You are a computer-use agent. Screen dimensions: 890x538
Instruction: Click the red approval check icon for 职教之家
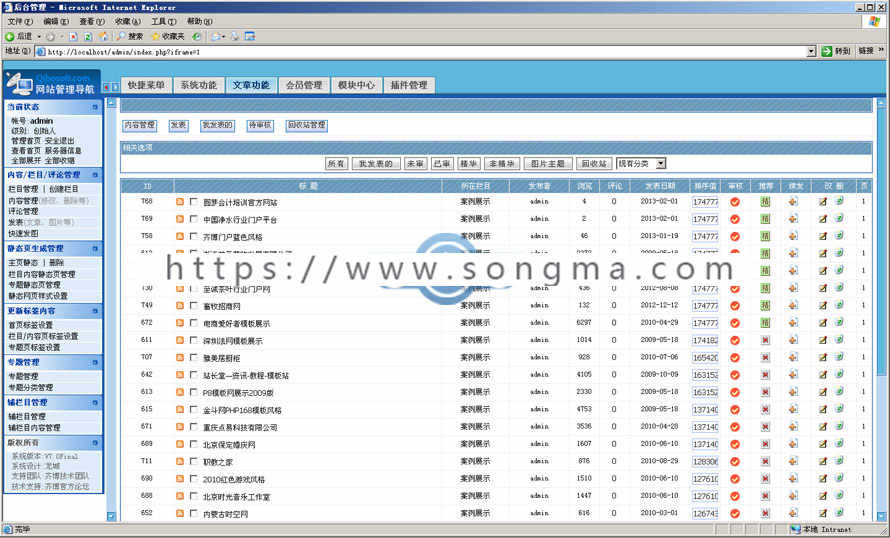(x=734, y=461)
